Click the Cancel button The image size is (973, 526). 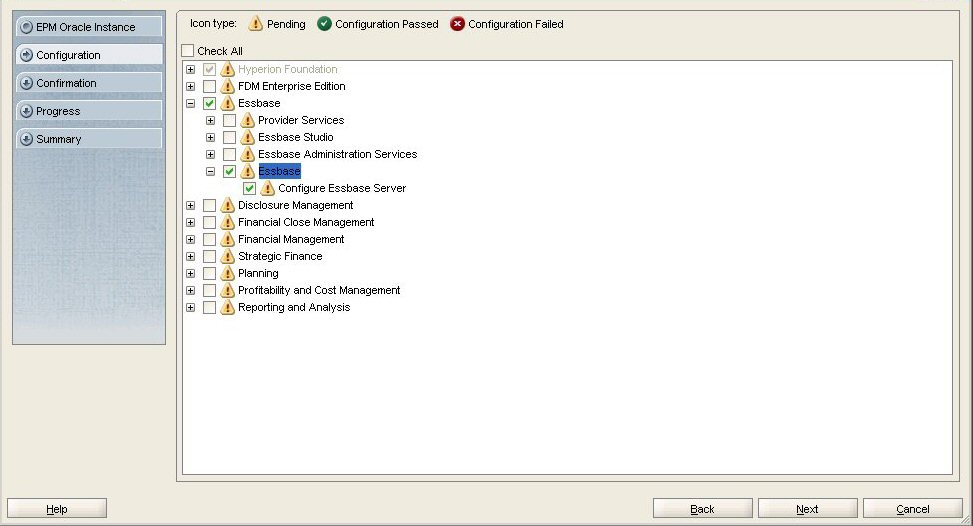pos(913,509)
